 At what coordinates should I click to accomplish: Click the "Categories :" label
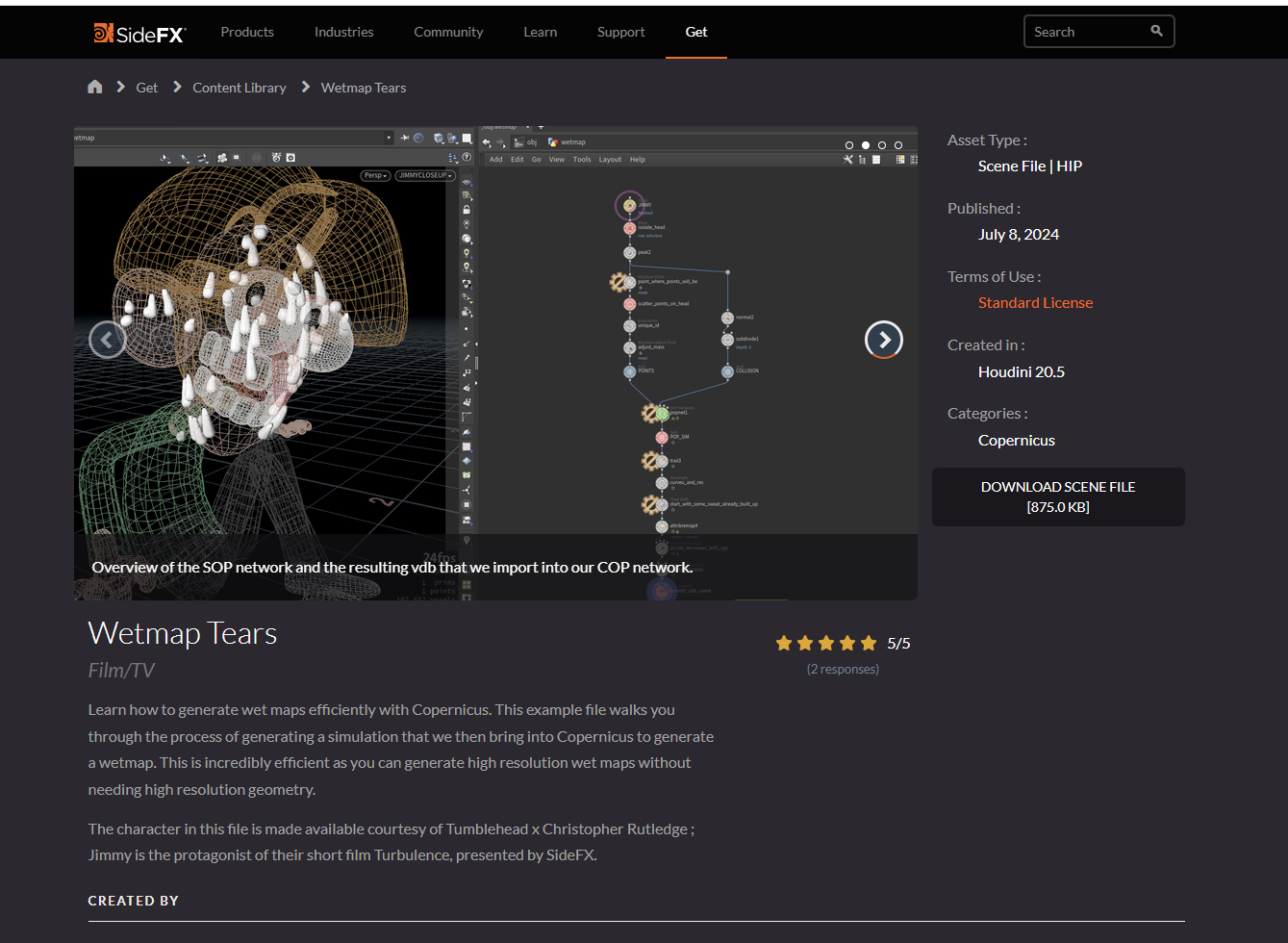coord(988,413)
